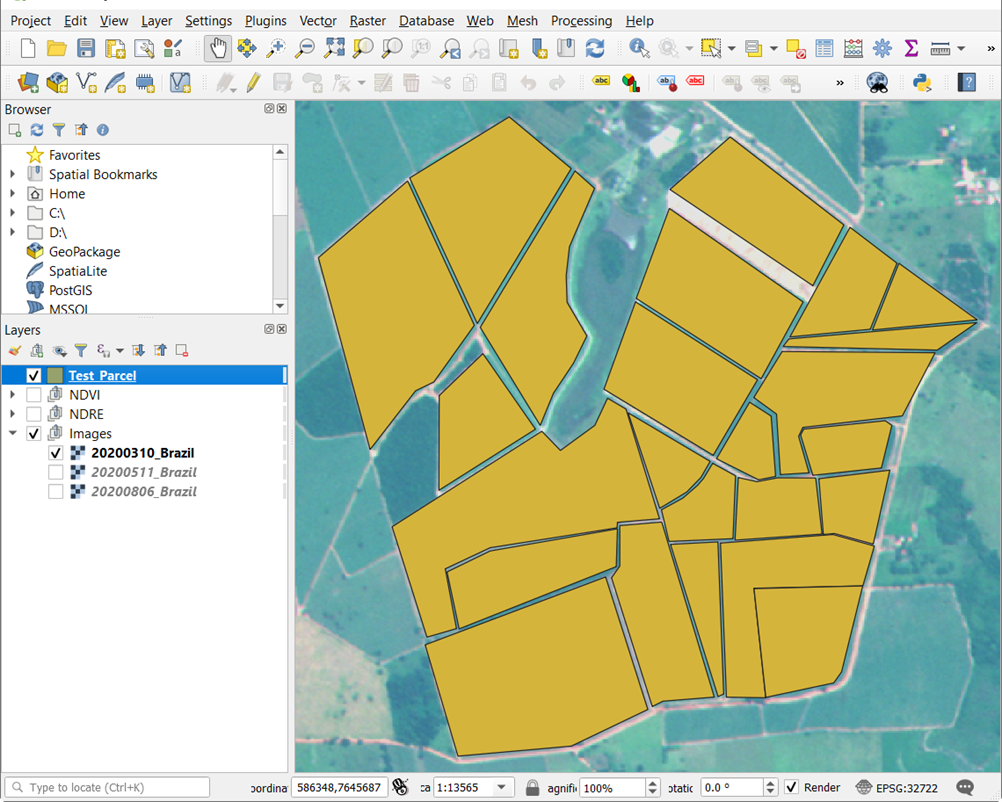Enable the NDVI group checkbox
1002x802 pixels.
point(34,395)
